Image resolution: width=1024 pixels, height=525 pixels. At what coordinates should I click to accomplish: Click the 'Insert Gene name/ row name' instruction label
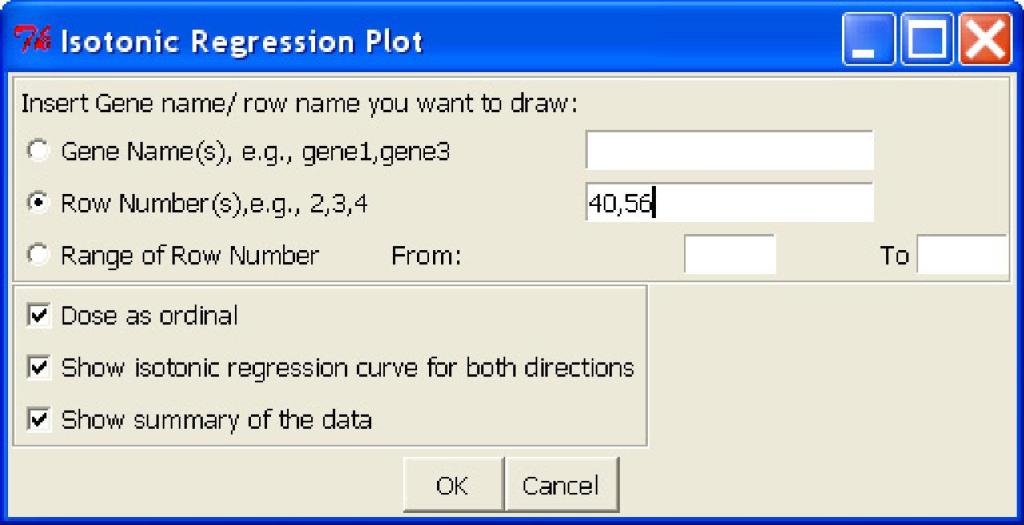300,104
